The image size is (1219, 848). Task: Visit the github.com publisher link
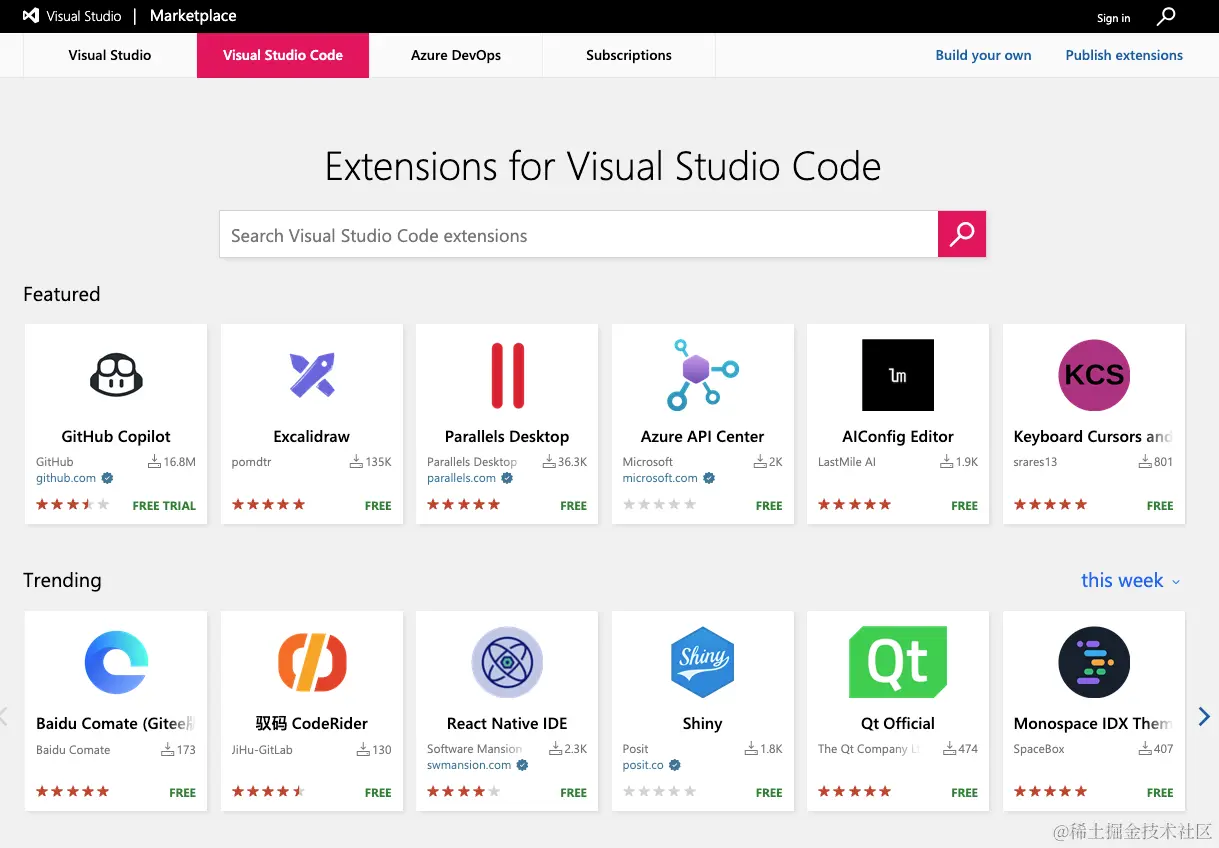[x=66, y=479]
